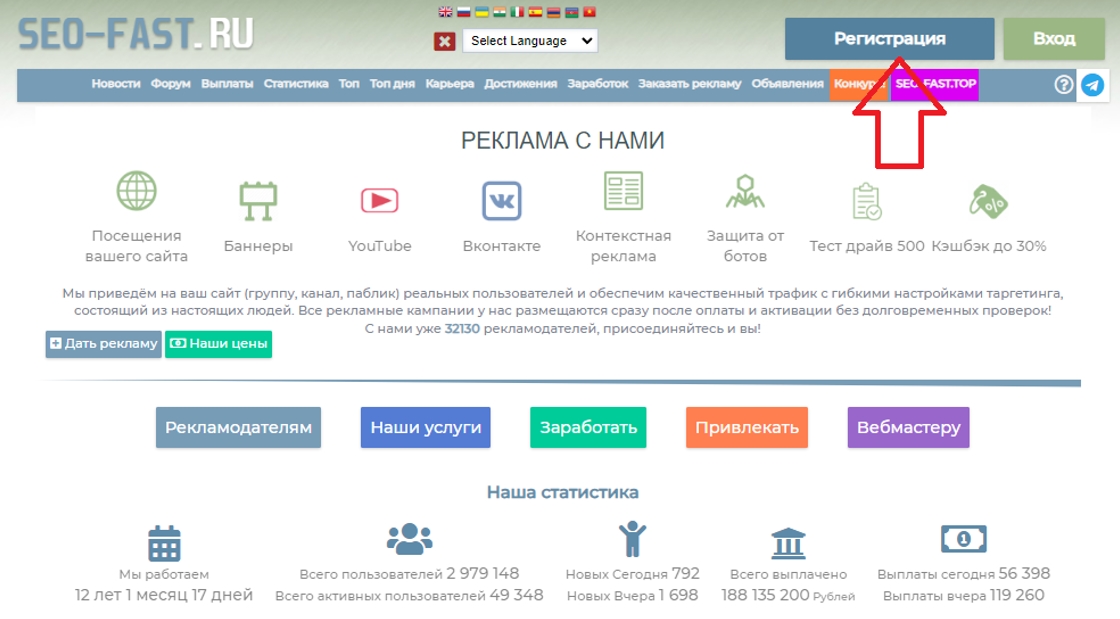Click the Тест драйв 500 clipboard icon
The width and height of the screenshot is (1120, 619).
click(x=866, y=201)
